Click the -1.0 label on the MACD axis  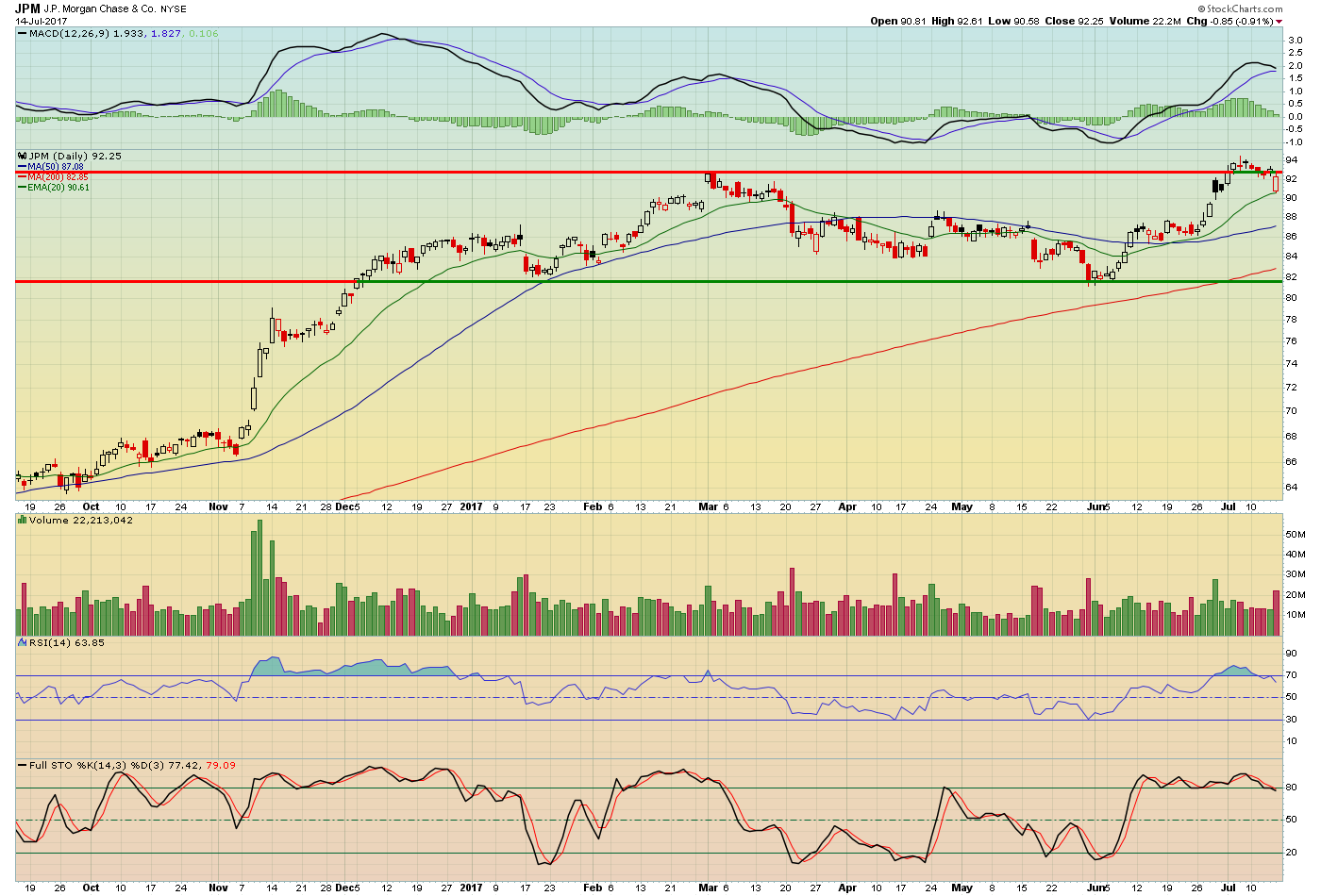pos(1295,142)
